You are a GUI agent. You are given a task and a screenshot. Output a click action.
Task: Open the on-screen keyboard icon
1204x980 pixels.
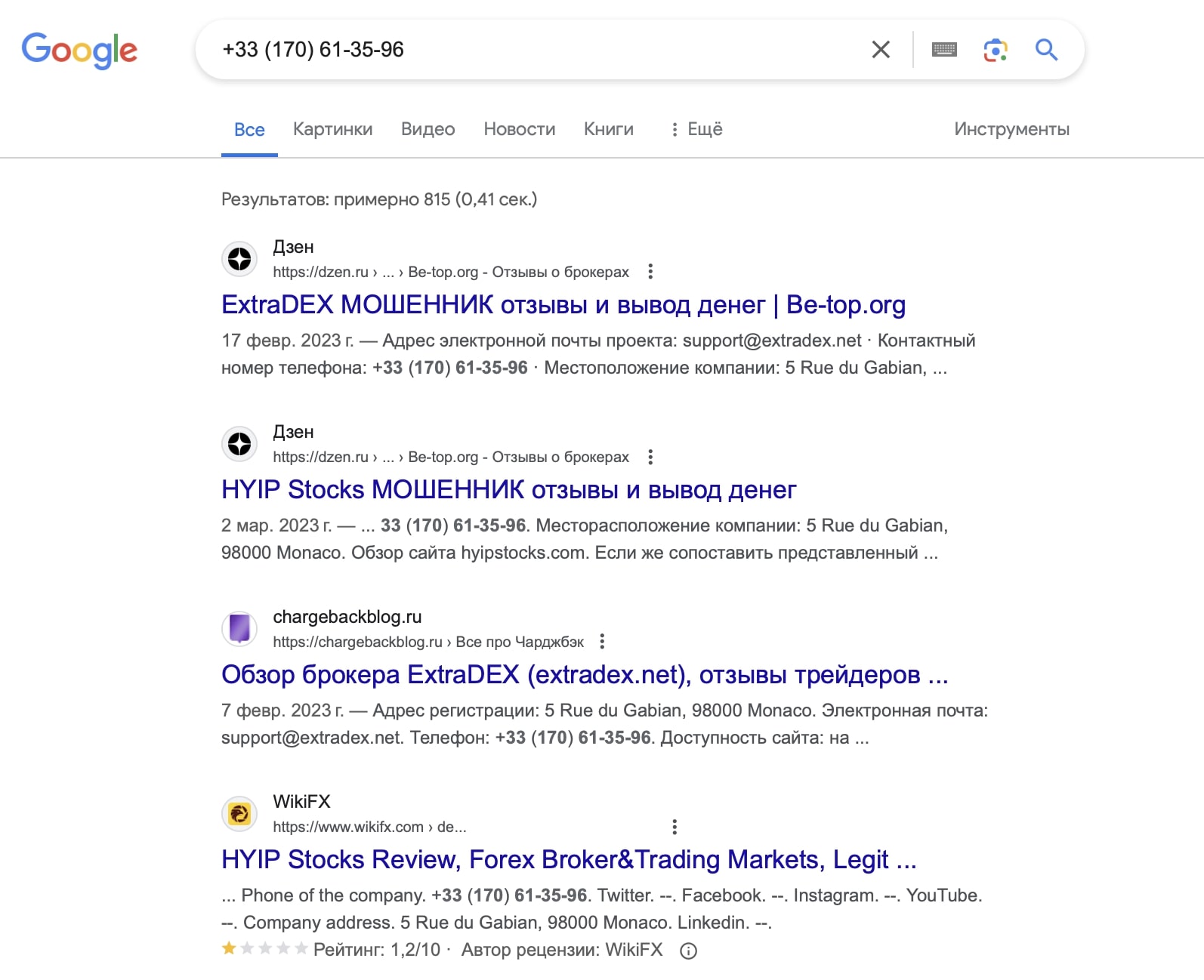coord(944,50)
